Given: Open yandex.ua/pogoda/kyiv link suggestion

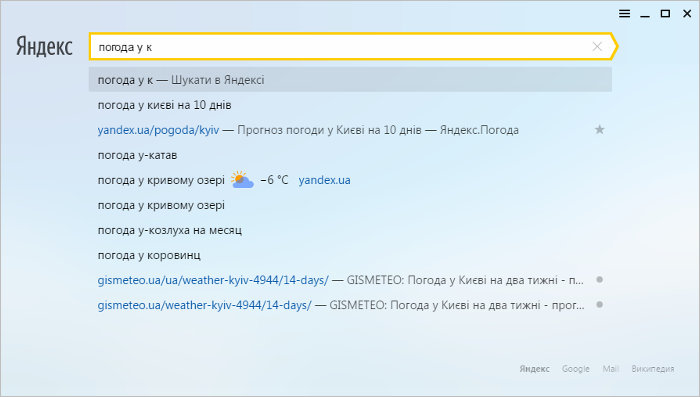Looking at the screenshot, I should pos(158,130).
